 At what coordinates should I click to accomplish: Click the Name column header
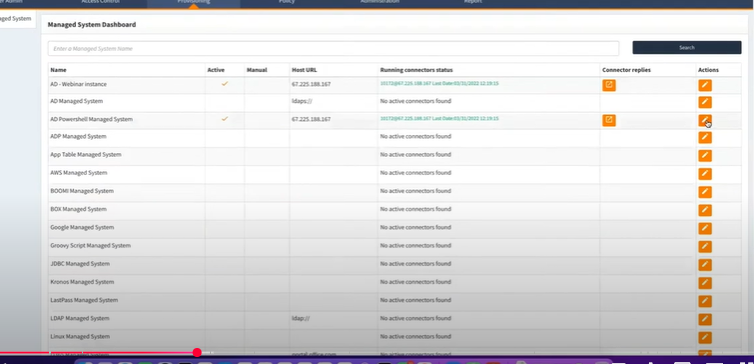[58, 70]
